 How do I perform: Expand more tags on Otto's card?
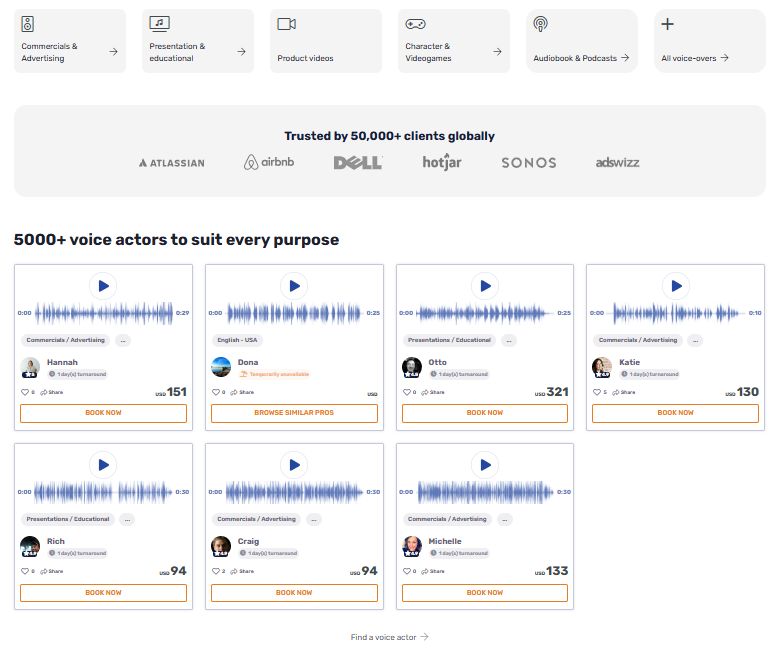click(509, 340)
